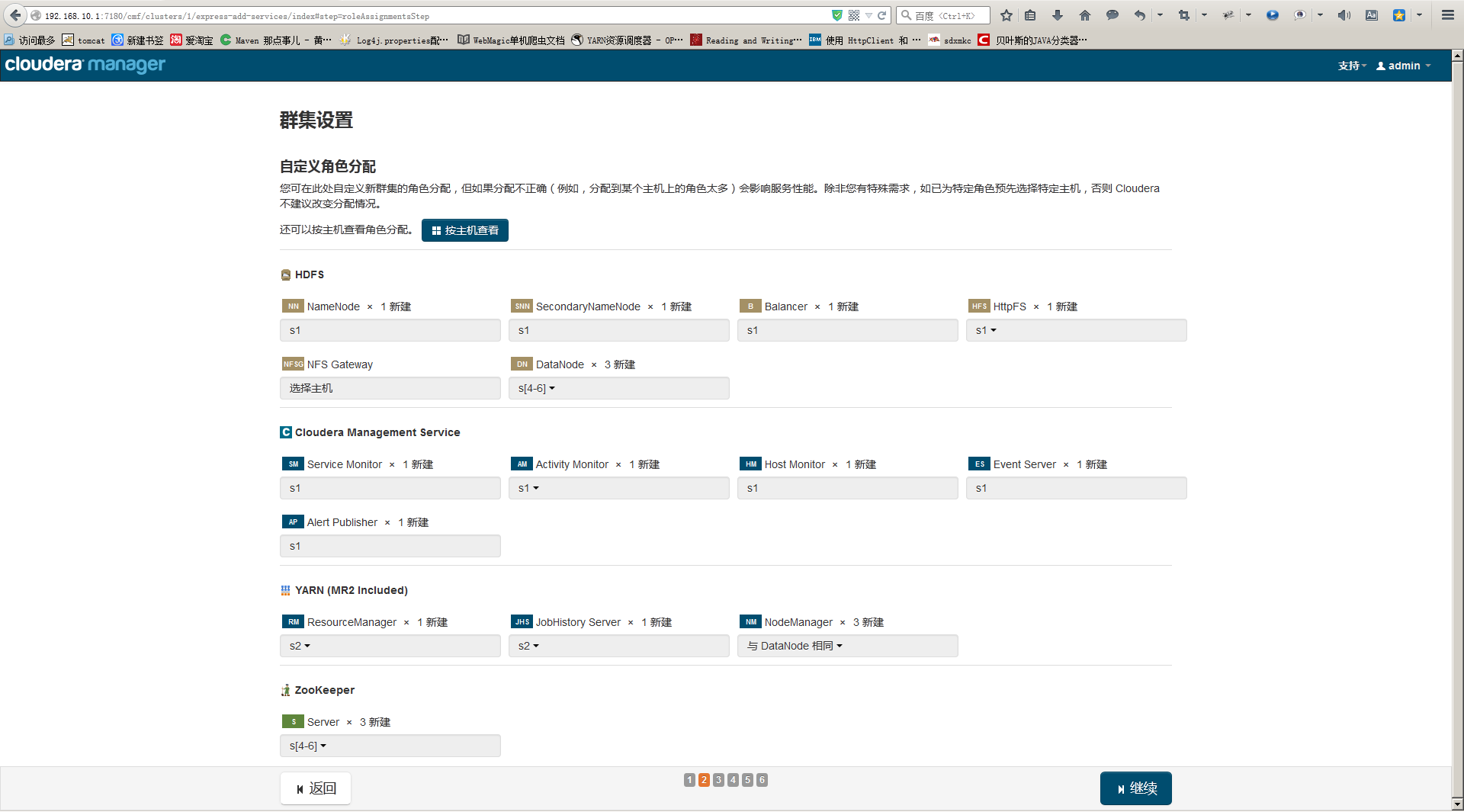Click the YARN service grid icon

pyautogui.click(x=286, y=590)
